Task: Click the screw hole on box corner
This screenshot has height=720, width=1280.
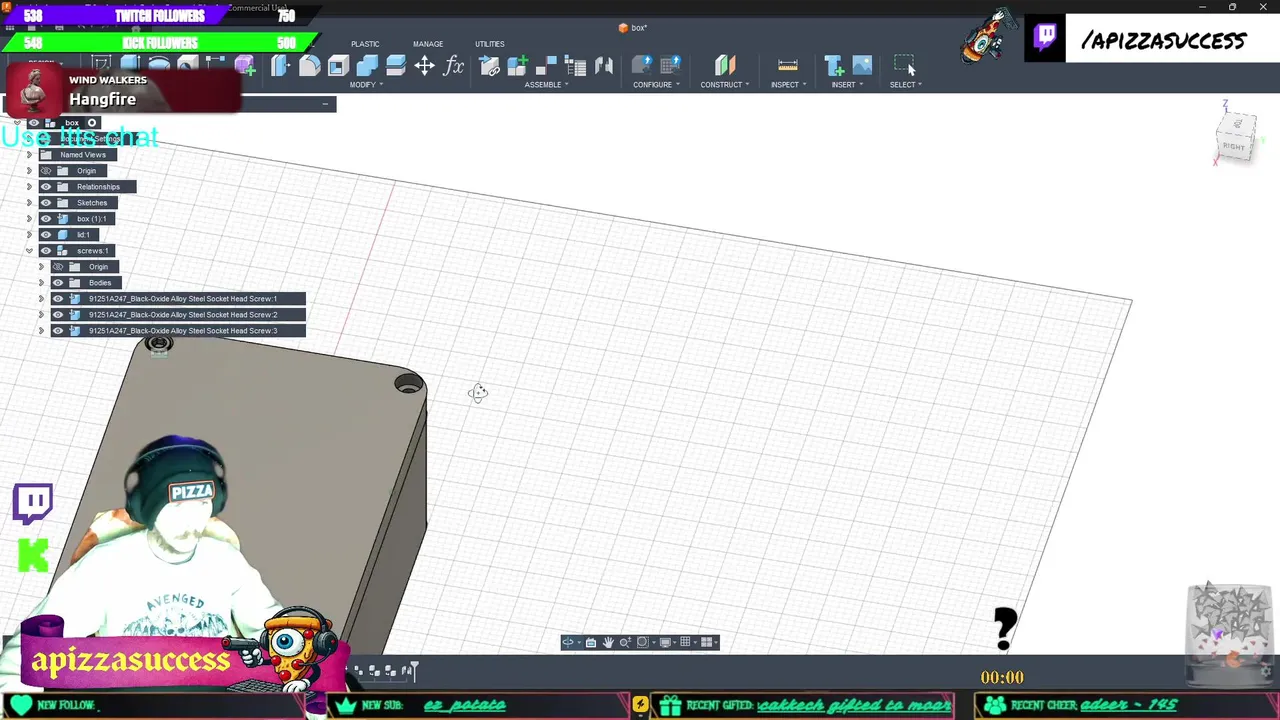Action: [408, 384]
